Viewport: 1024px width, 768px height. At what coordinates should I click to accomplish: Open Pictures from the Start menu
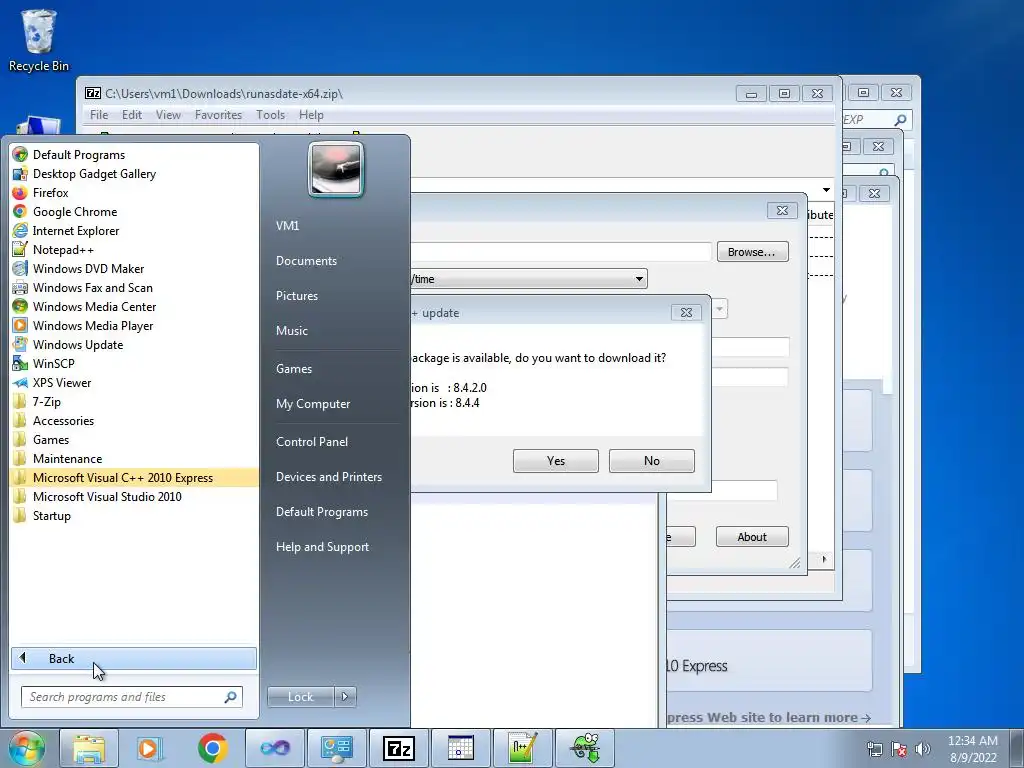(296, 296)
